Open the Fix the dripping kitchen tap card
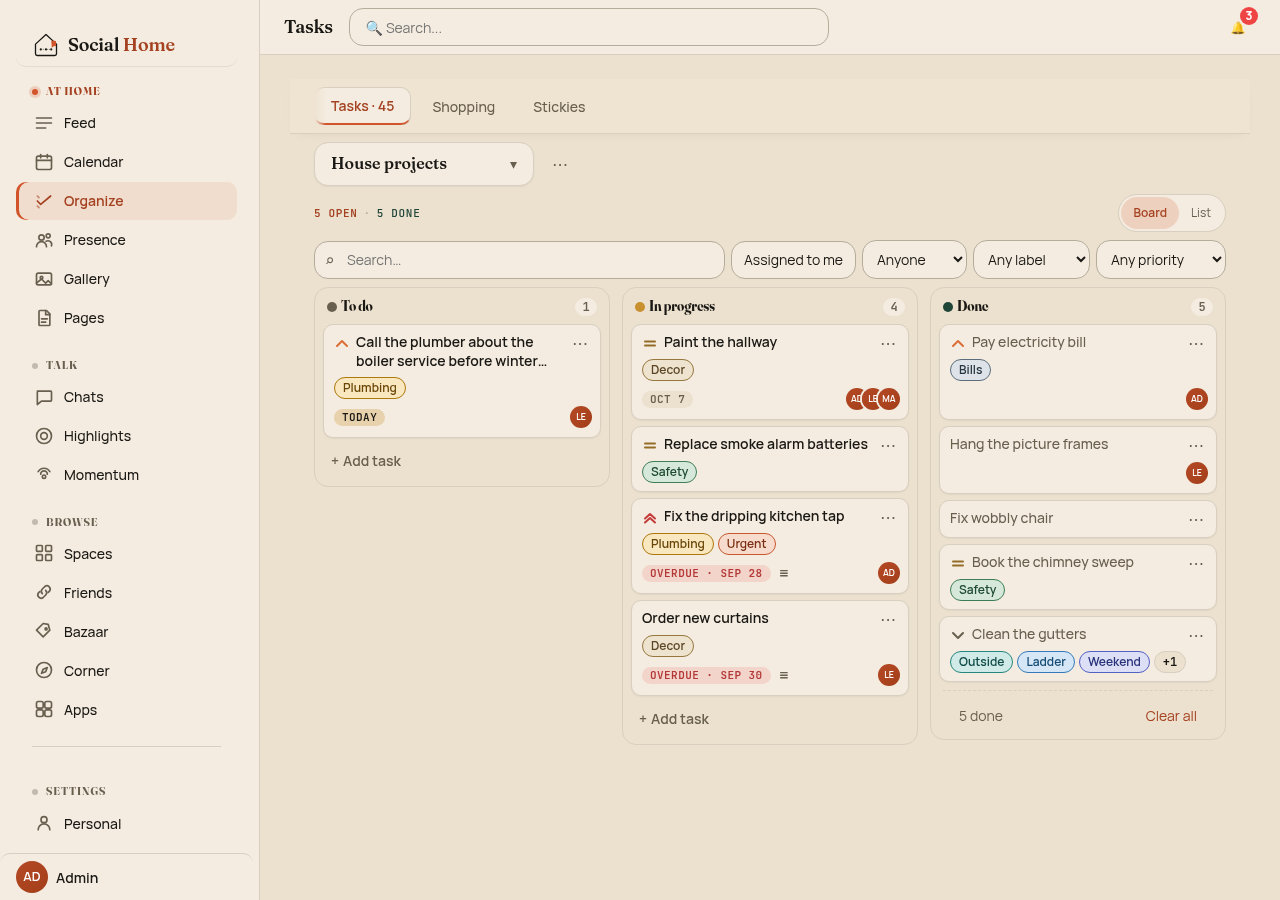Screen dimensions: 1280x900 (x=770, y=546)
